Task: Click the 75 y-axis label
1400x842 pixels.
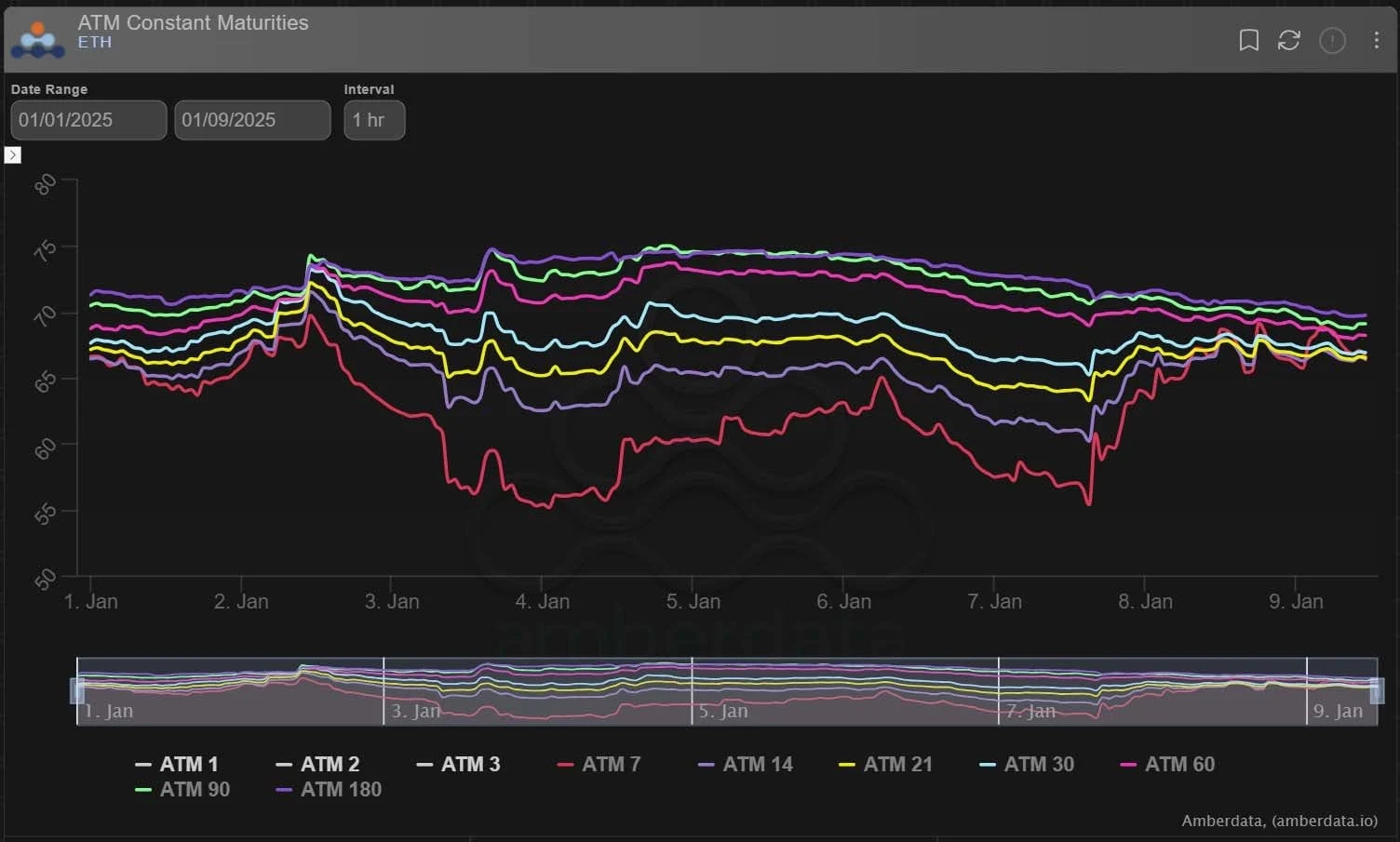Action: [x=45, y=249]
